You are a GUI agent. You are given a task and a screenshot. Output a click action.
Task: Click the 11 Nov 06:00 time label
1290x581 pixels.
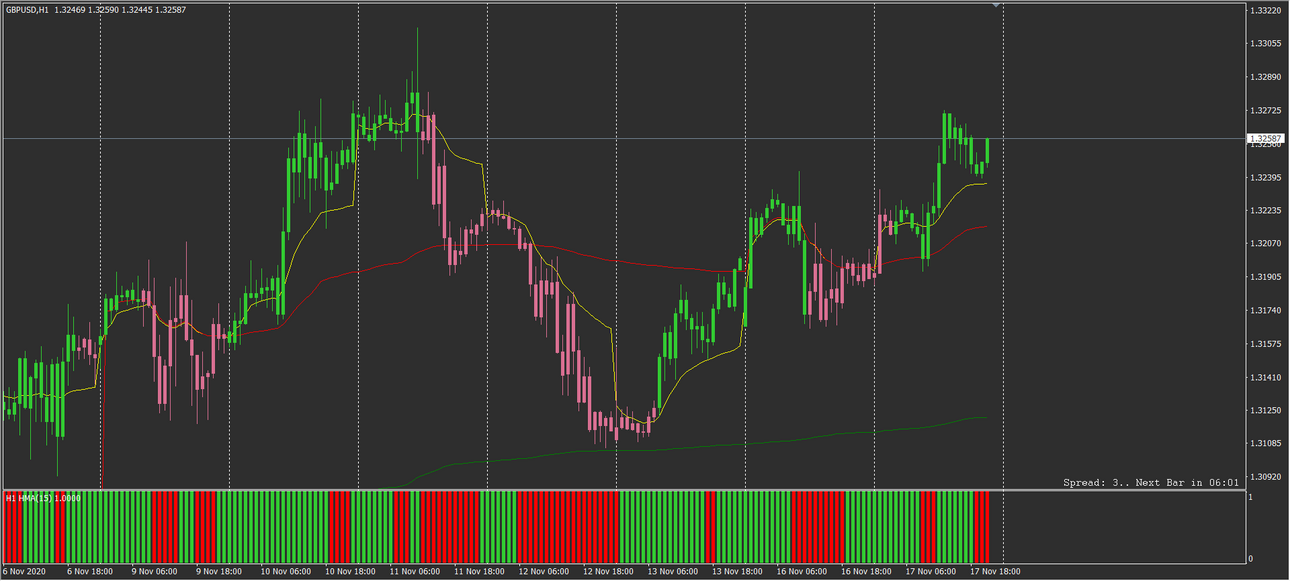tap(414, 572)
